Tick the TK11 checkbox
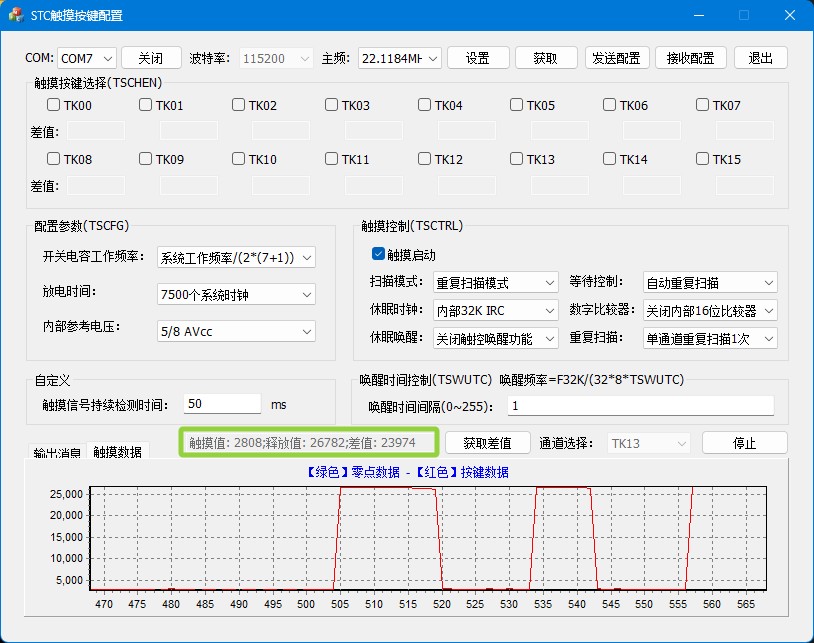This screenshot has width=814, height=643. point(331,159)
